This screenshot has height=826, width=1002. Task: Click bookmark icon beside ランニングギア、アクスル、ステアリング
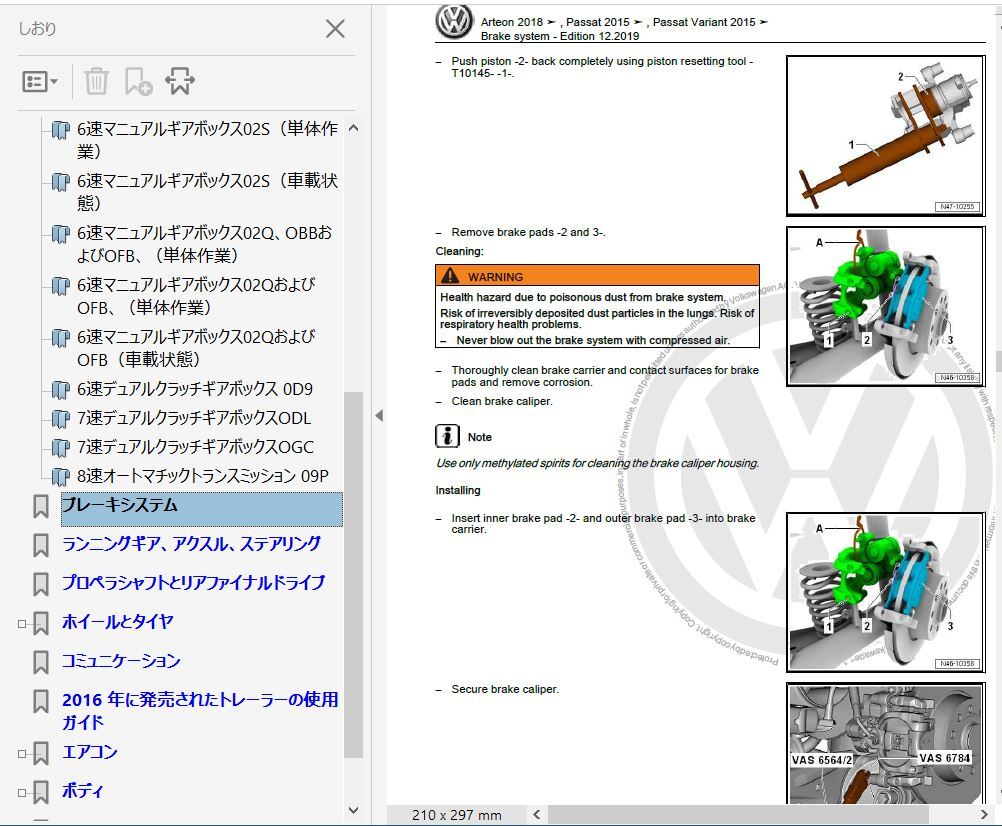(41, 545)
